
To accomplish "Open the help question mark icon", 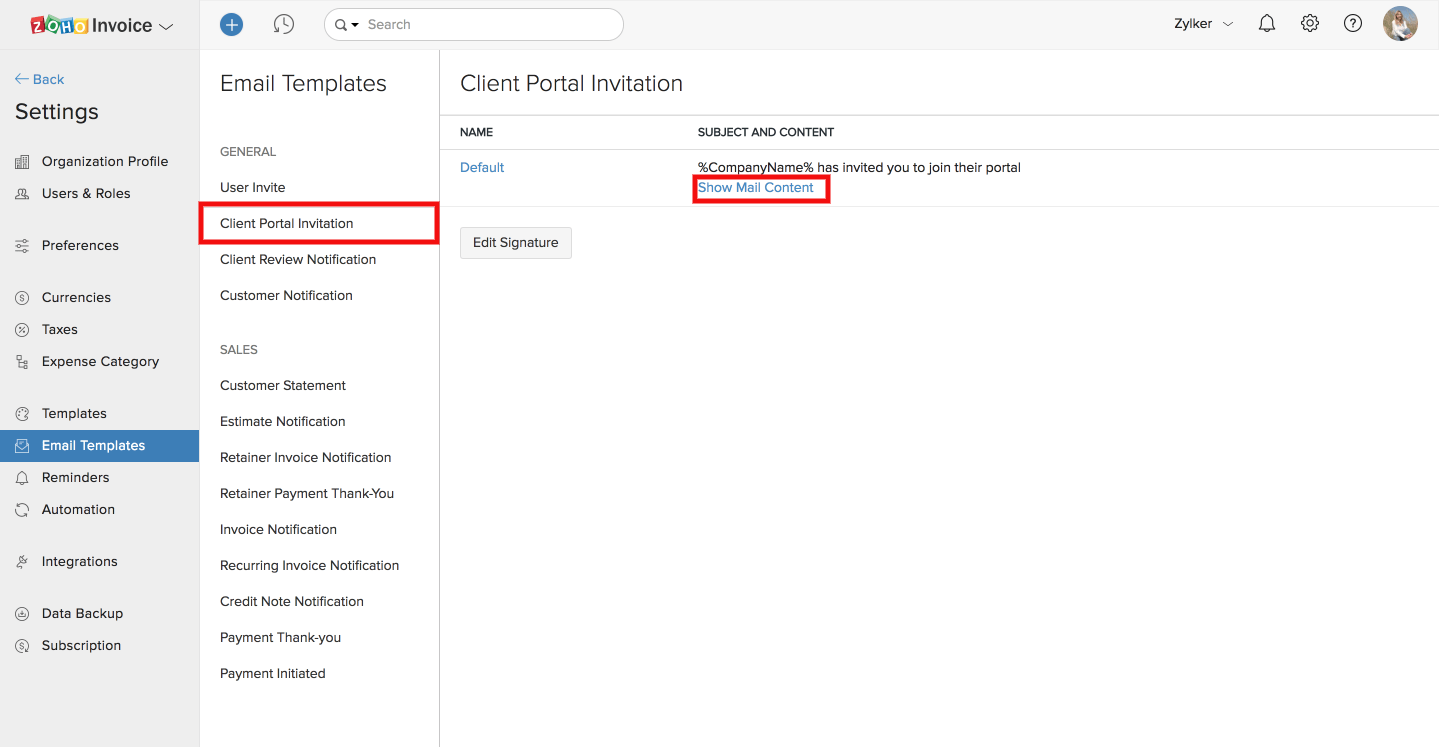I will [1353, 22].
